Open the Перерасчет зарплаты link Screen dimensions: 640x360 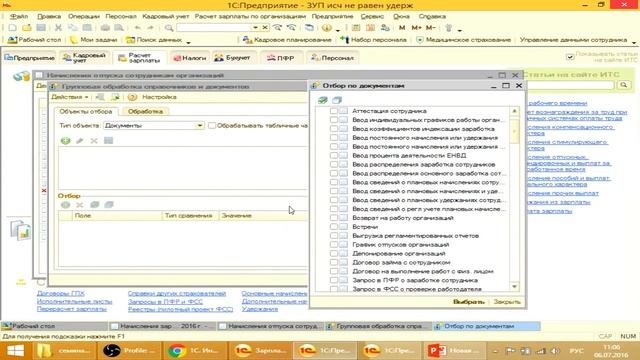(72, 309)
